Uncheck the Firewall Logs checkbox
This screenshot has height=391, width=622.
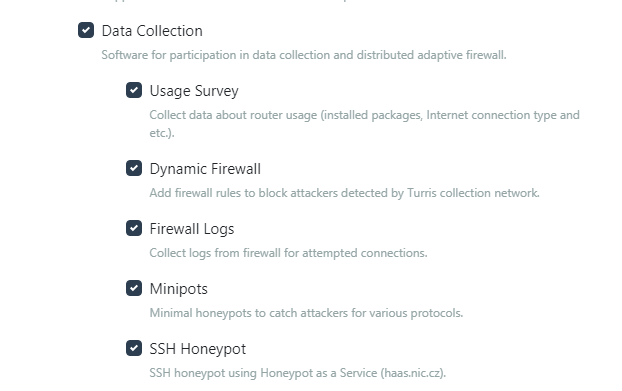click(134, 228)
